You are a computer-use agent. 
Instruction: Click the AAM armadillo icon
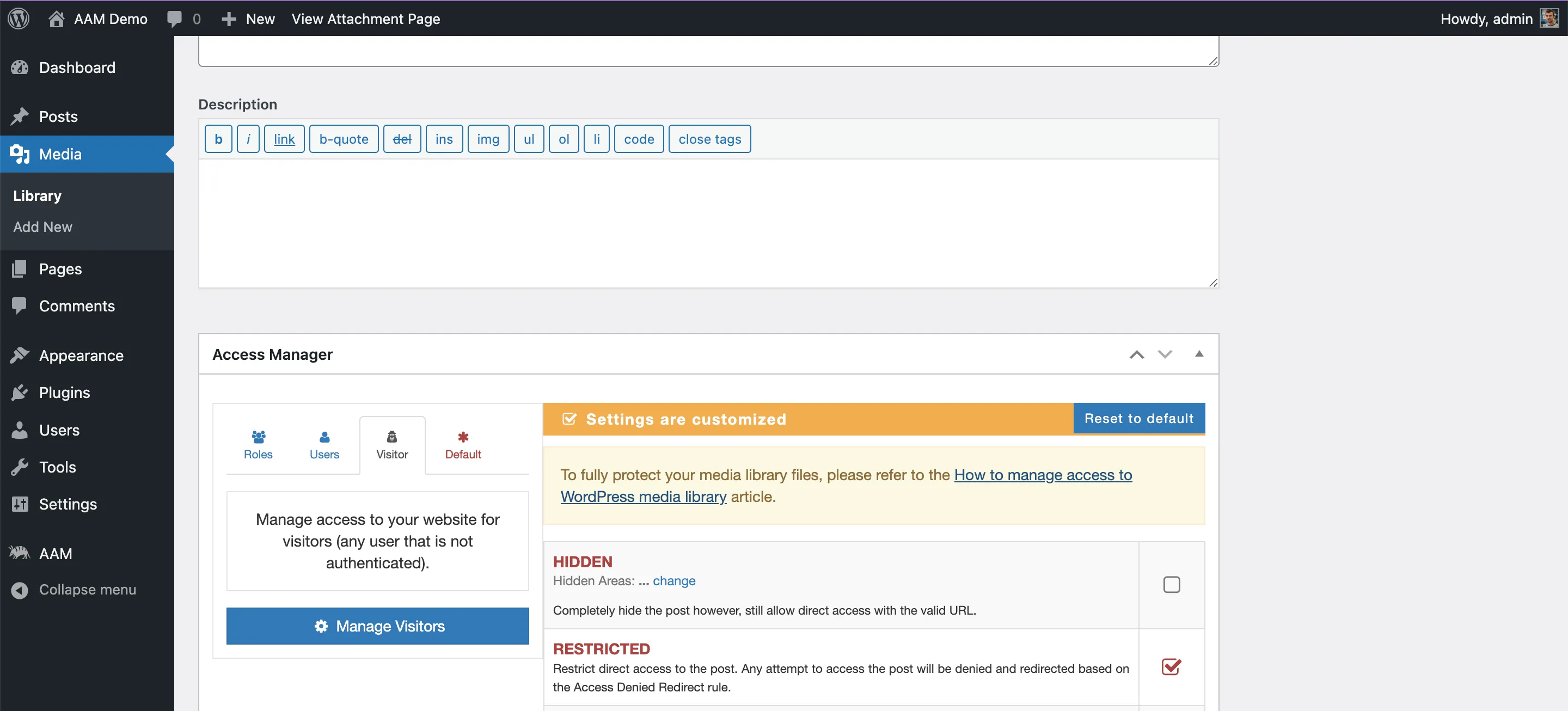pyautogui.click(x=20, y=553)
